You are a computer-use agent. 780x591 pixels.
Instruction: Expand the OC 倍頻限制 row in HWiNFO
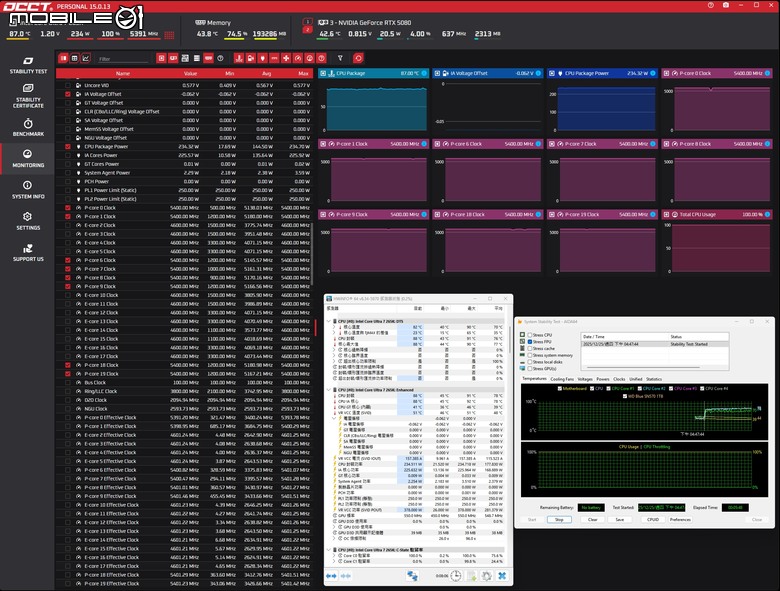coord(334,538)
